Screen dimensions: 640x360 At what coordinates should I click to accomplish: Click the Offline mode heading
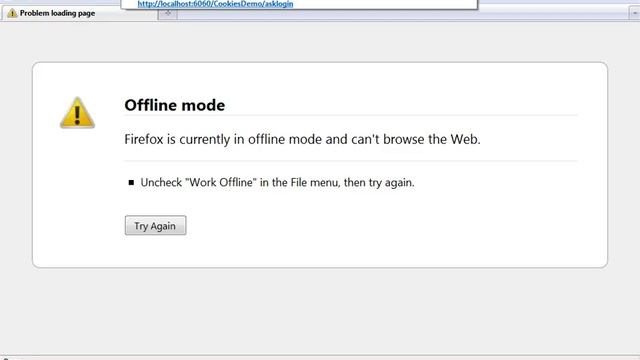(175, 105)
